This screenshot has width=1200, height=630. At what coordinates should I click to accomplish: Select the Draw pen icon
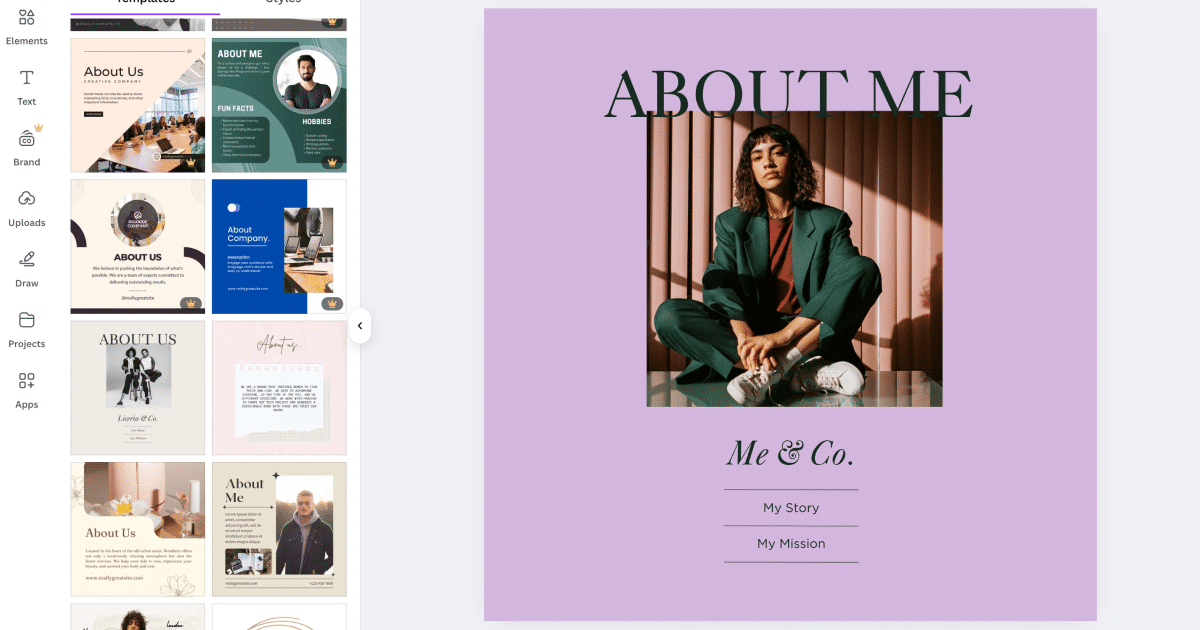tap(27, 259)
